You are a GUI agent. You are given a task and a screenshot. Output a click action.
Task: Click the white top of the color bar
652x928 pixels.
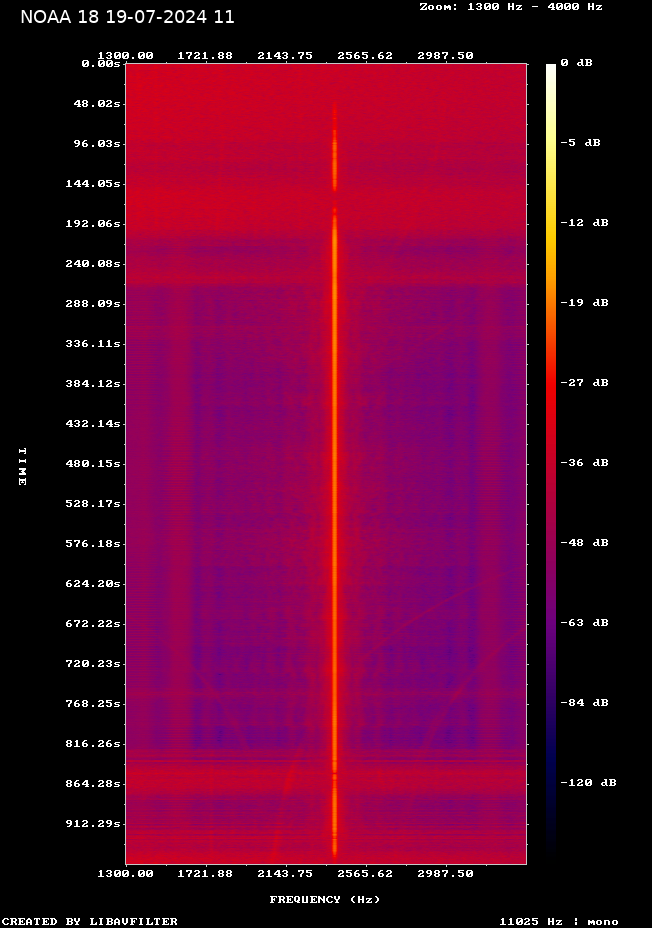click(551, 68)
